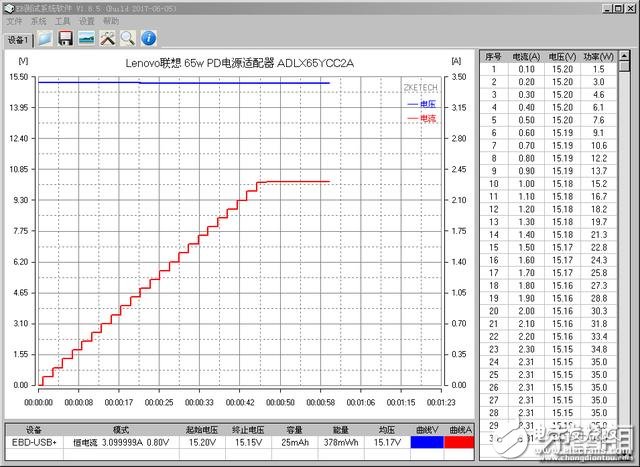This screenshot has height=467, width=640.
Task: Switch to the 设备1 tab
Action: (x=18, y=40)
